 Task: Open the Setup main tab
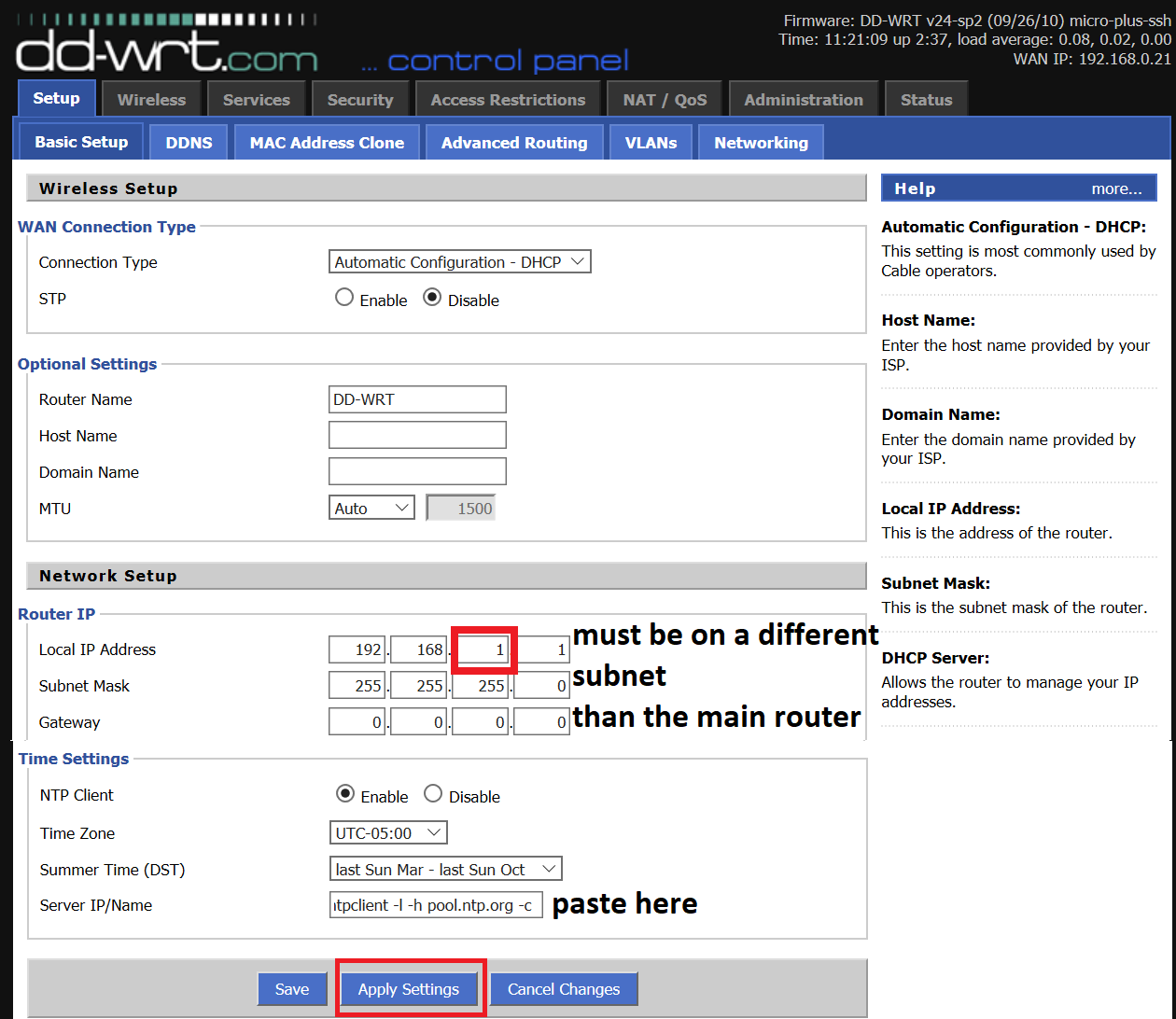pyautogui.click(x=56, y=98)
